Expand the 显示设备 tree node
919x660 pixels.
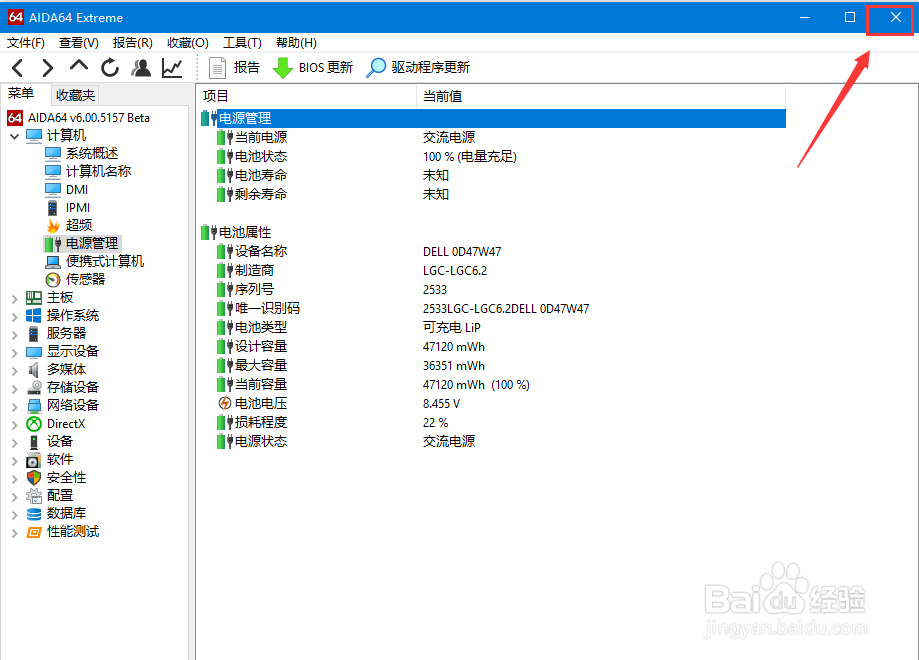click(x=15, y=353)
